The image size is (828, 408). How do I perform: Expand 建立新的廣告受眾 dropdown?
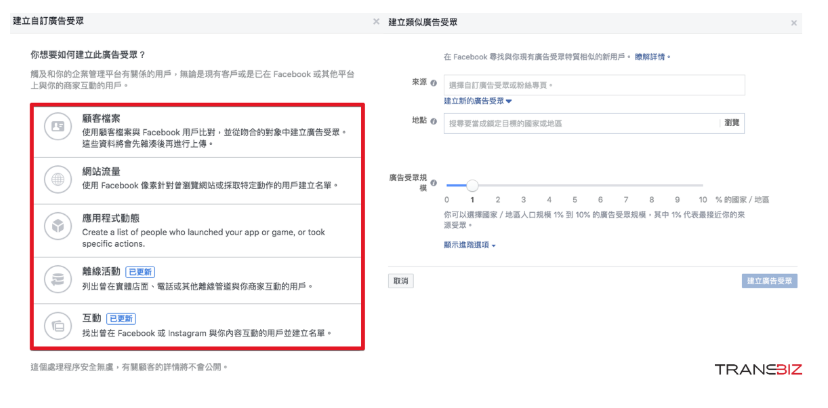[478, 101]
